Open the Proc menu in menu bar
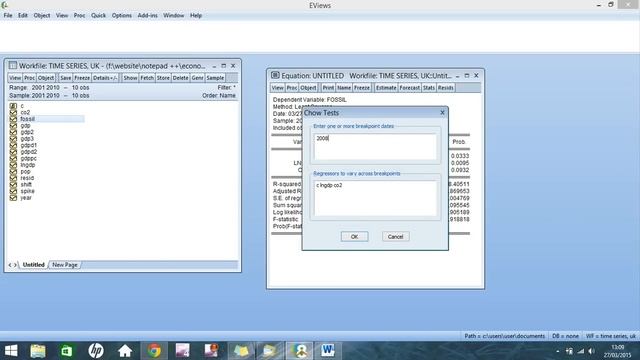 (x=79, y=16)
